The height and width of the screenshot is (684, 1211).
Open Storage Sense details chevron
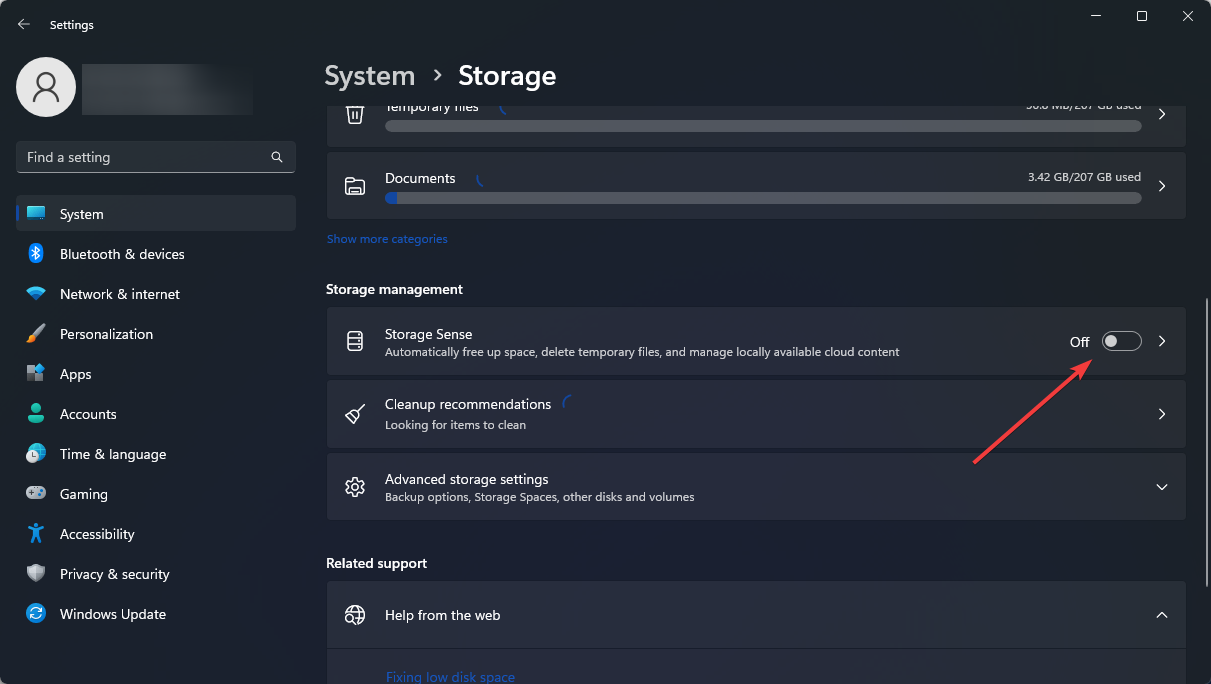[1162, 342]
